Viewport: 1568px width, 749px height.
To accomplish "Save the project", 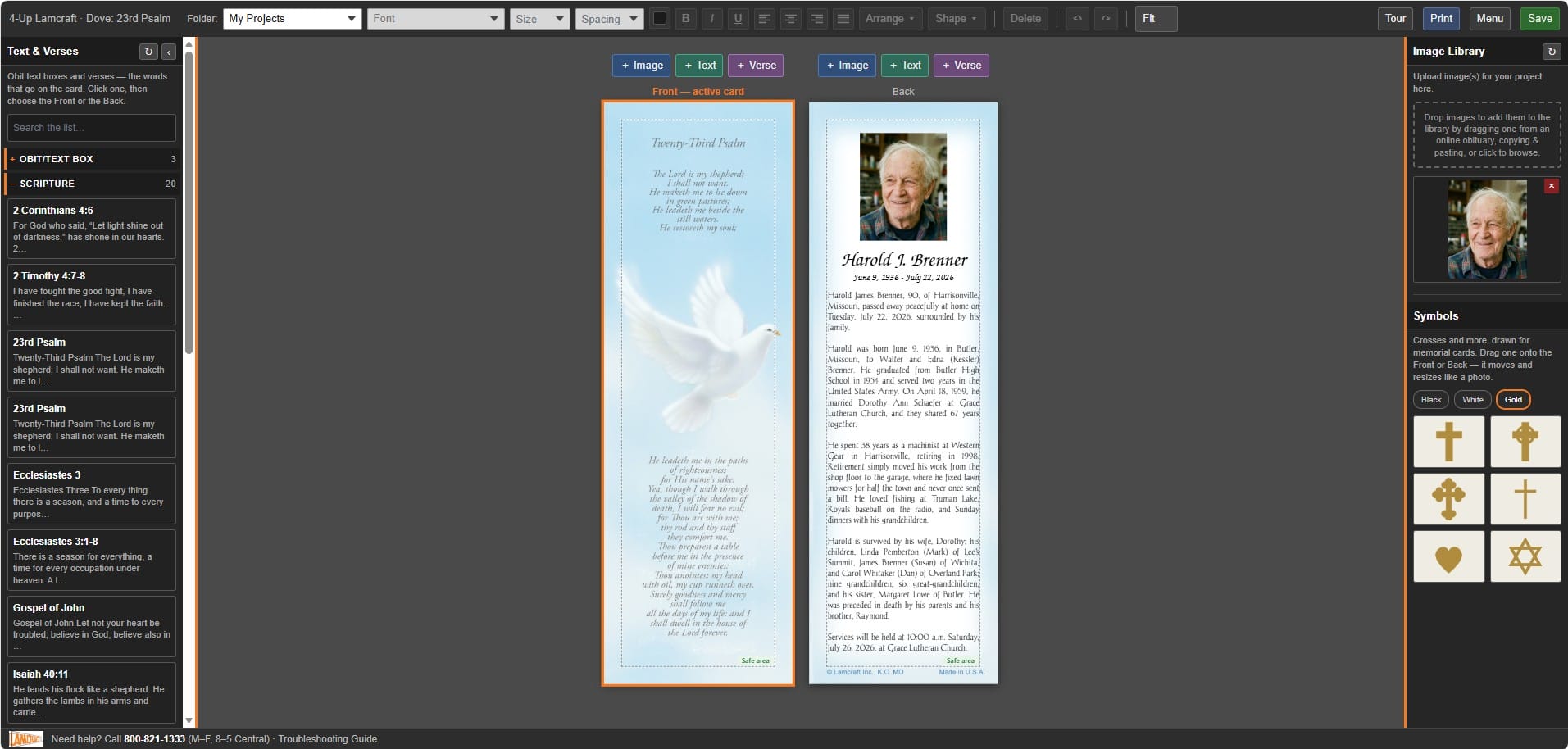I will (x=1539, y=18).
